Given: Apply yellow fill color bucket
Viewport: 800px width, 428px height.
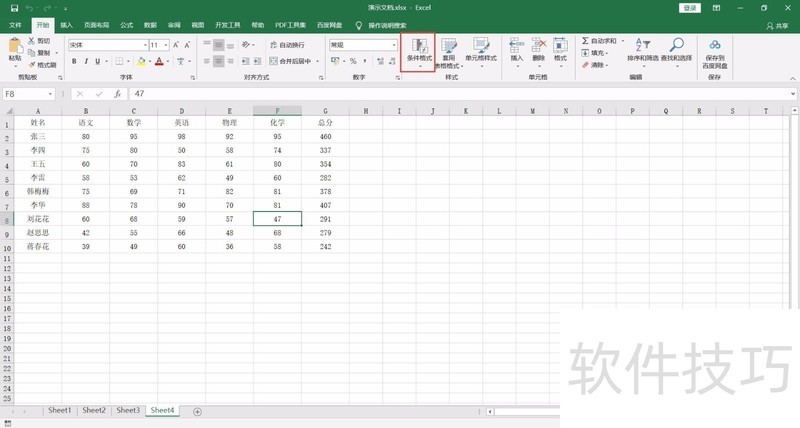Looking at the screenshot, I should click(142, 61).
